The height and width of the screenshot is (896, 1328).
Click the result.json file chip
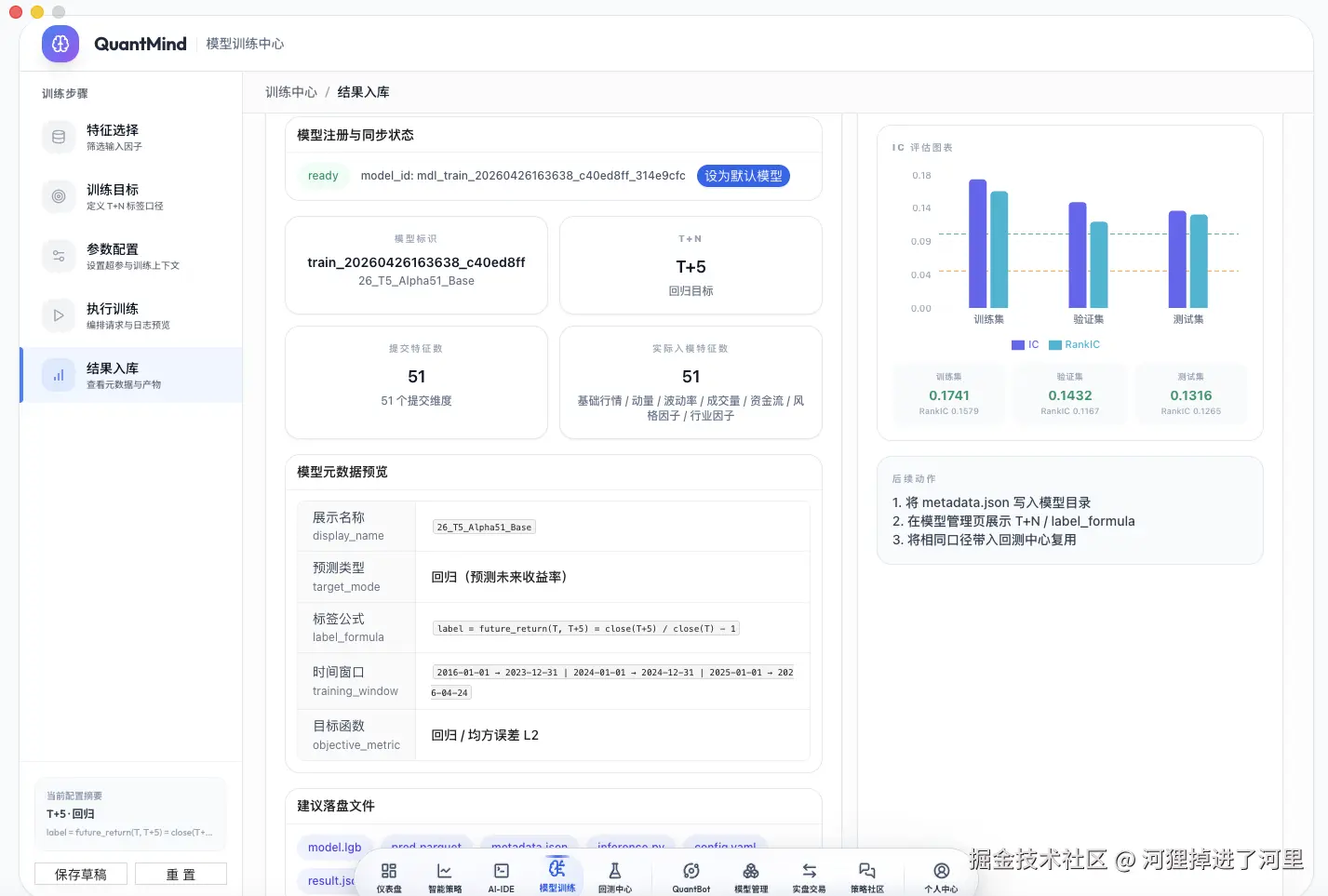coord(330,880)
